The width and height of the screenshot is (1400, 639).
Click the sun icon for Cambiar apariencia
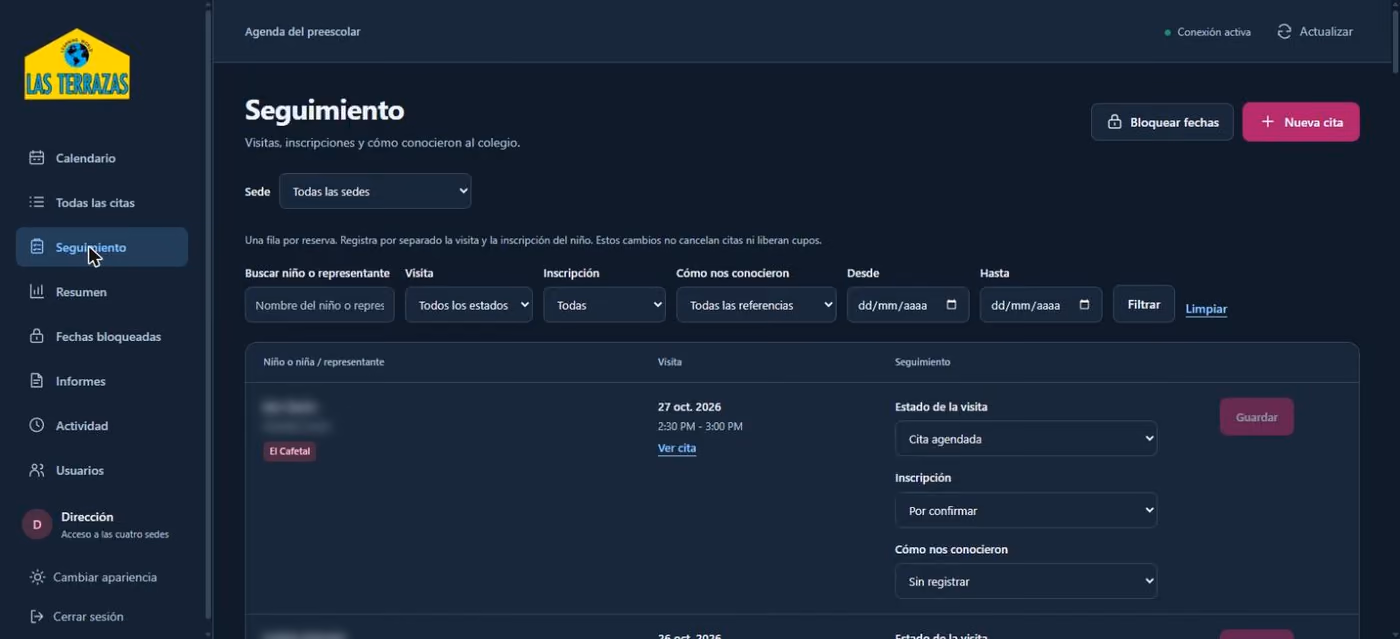point(37,577)
